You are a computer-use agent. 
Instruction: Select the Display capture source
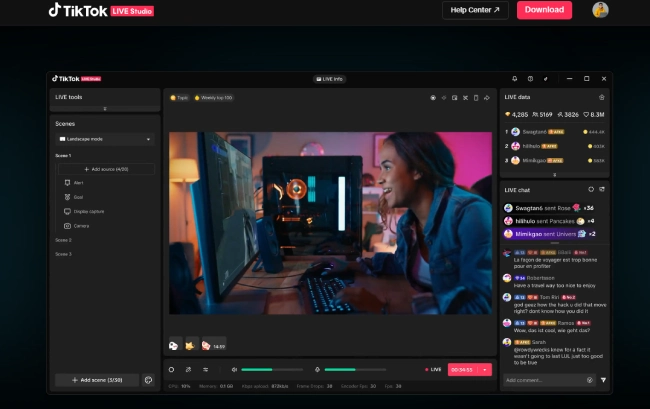click(88, 211)
